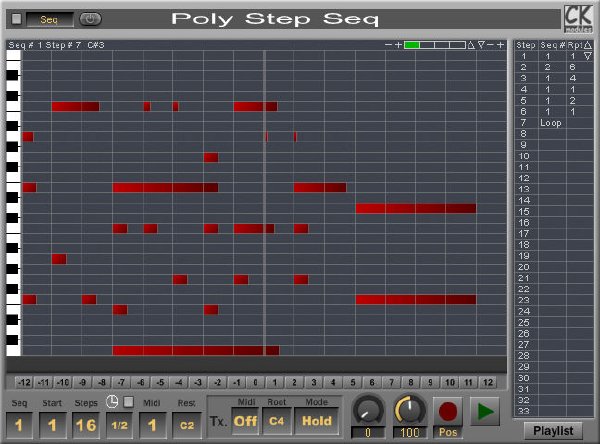Image resolution: width=600 pixels, height=444 pixels.
Task: Click the clock sync icon near Steps
Action: pyautogui.click(x=112, y=402)
